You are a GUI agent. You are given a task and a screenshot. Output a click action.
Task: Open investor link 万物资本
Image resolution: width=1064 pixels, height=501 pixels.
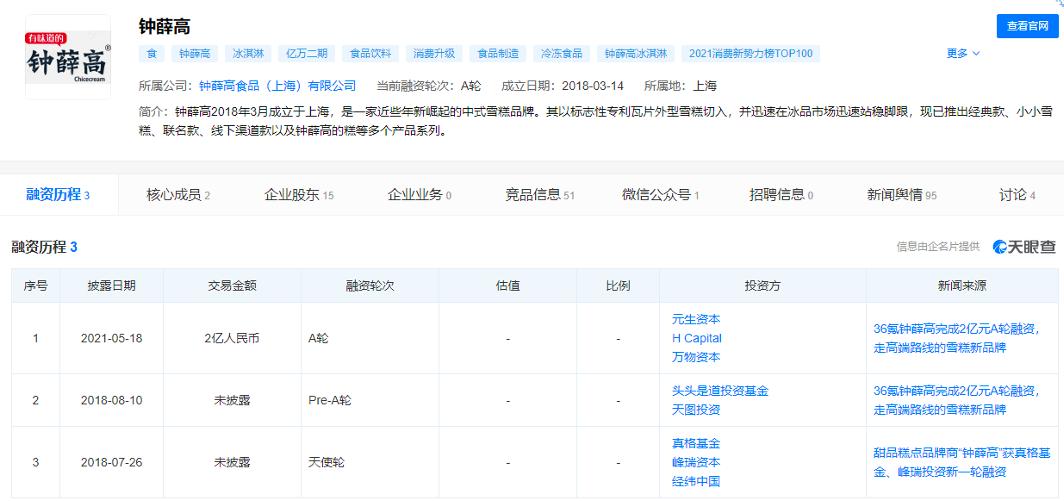pyautogui.click(x=696, y=357)
